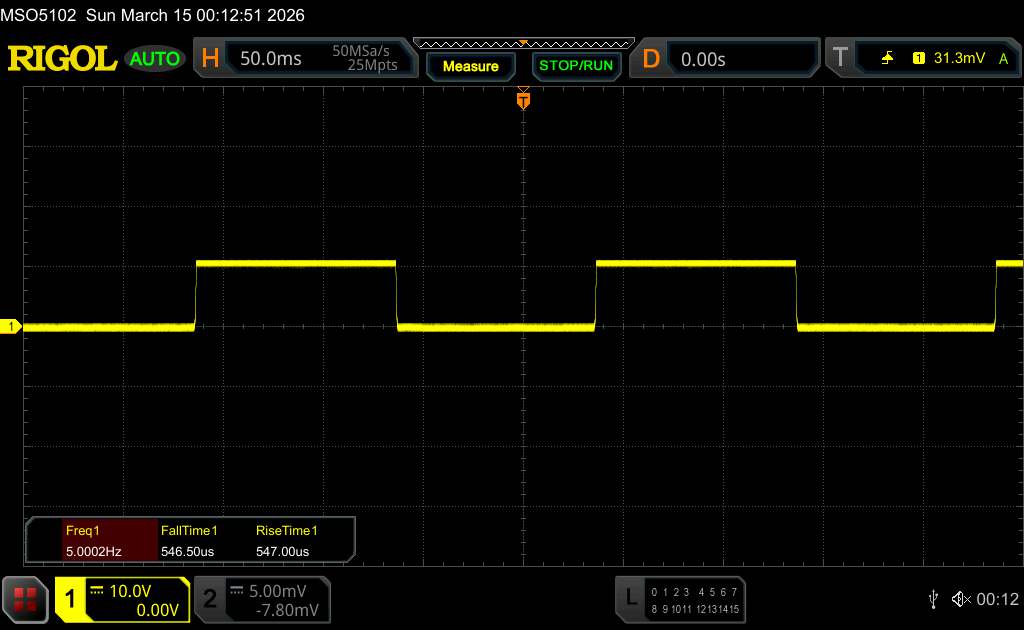Open the 31.3mV trigger level setting
The image size is (1024, 630).
[957, 59]
